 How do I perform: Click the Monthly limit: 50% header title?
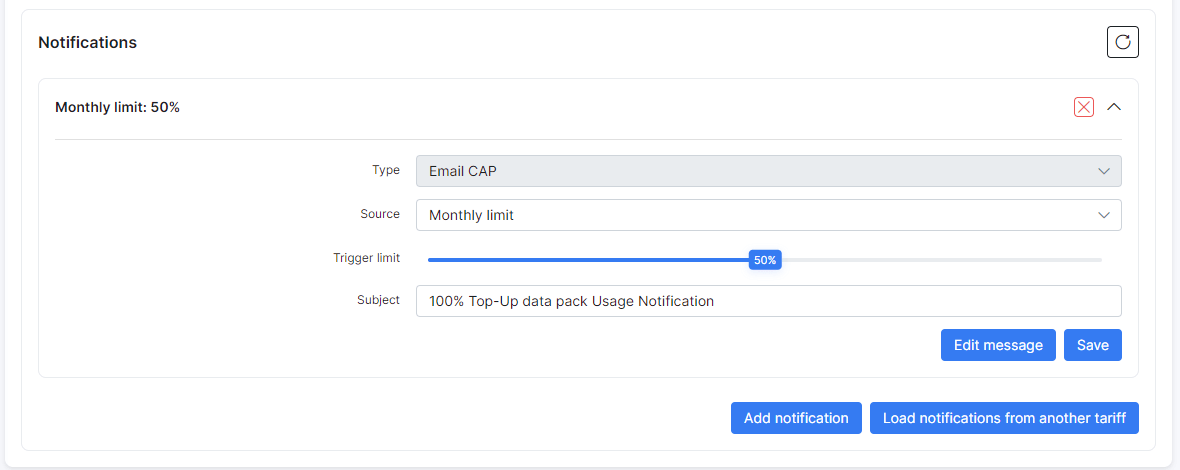coord(117,107)
